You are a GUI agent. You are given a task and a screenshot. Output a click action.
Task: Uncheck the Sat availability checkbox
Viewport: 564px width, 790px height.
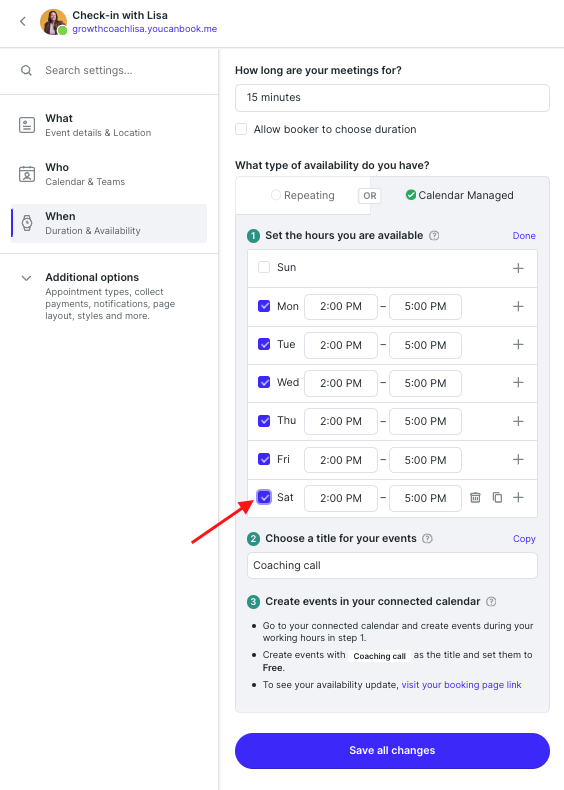[264, 497]
